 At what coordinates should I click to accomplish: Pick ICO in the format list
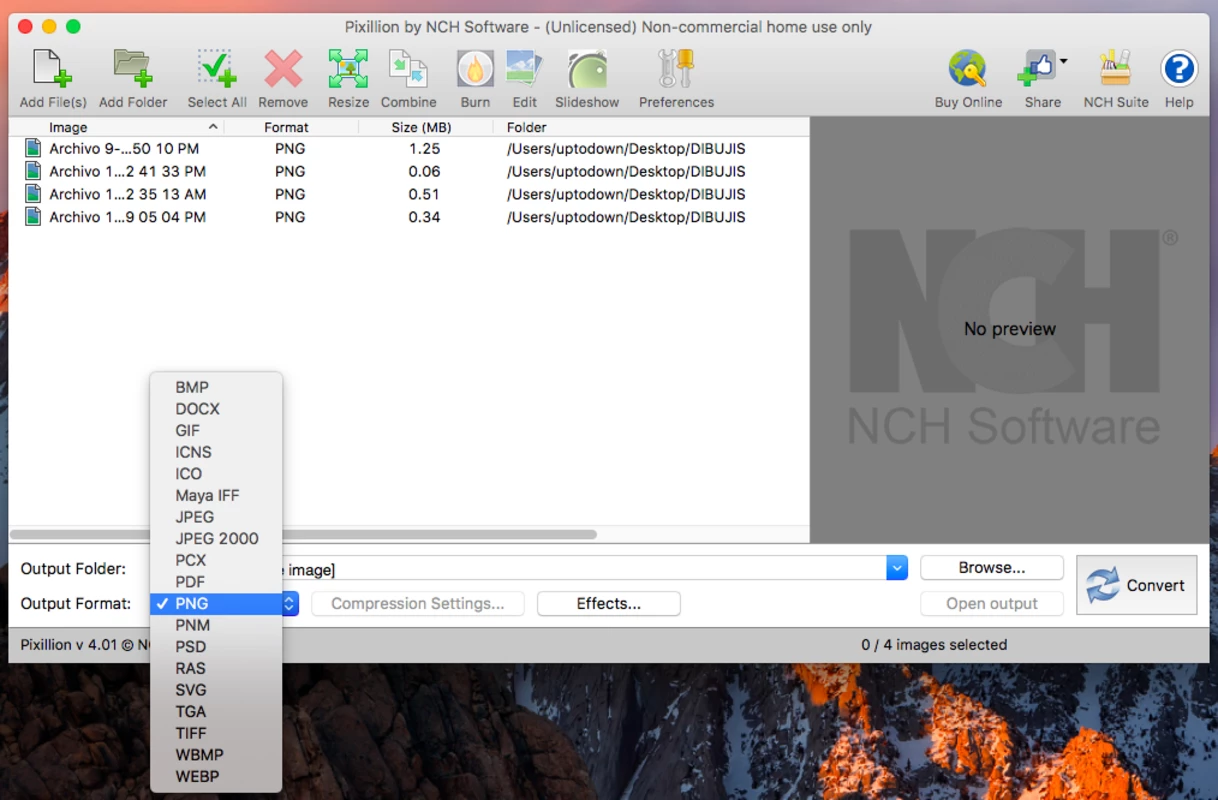point(216,474)
